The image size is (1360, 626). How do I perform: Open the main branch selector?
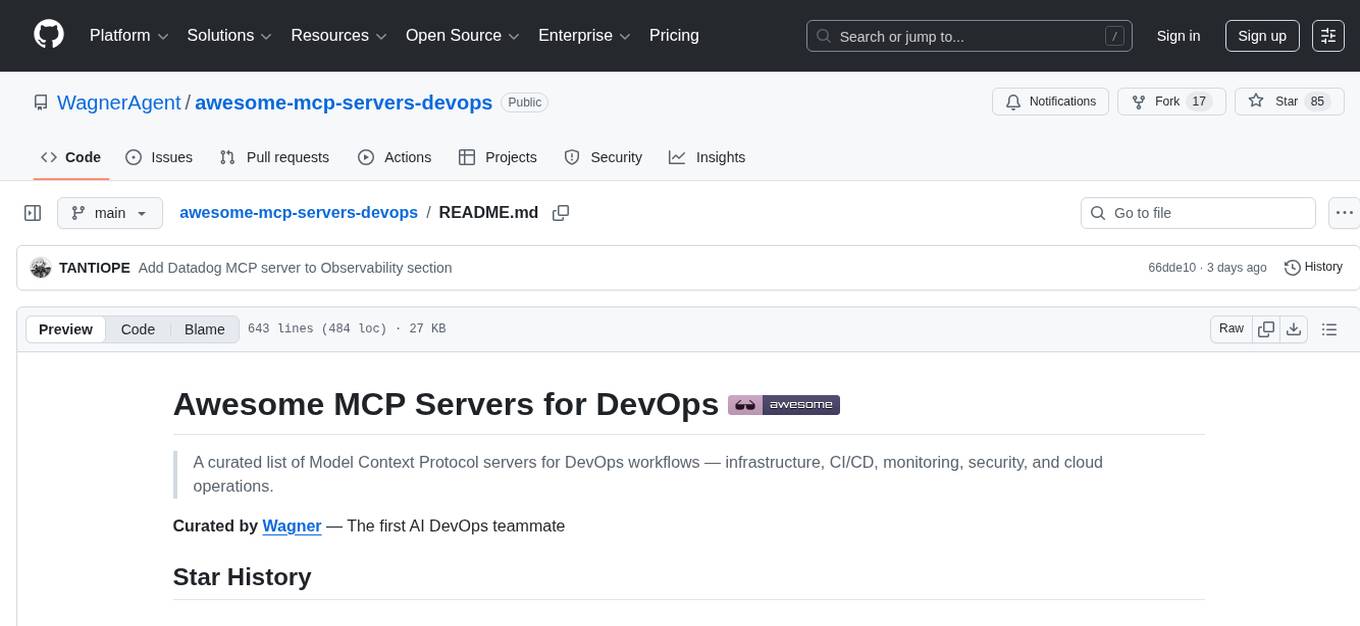(x=110, y=212)
